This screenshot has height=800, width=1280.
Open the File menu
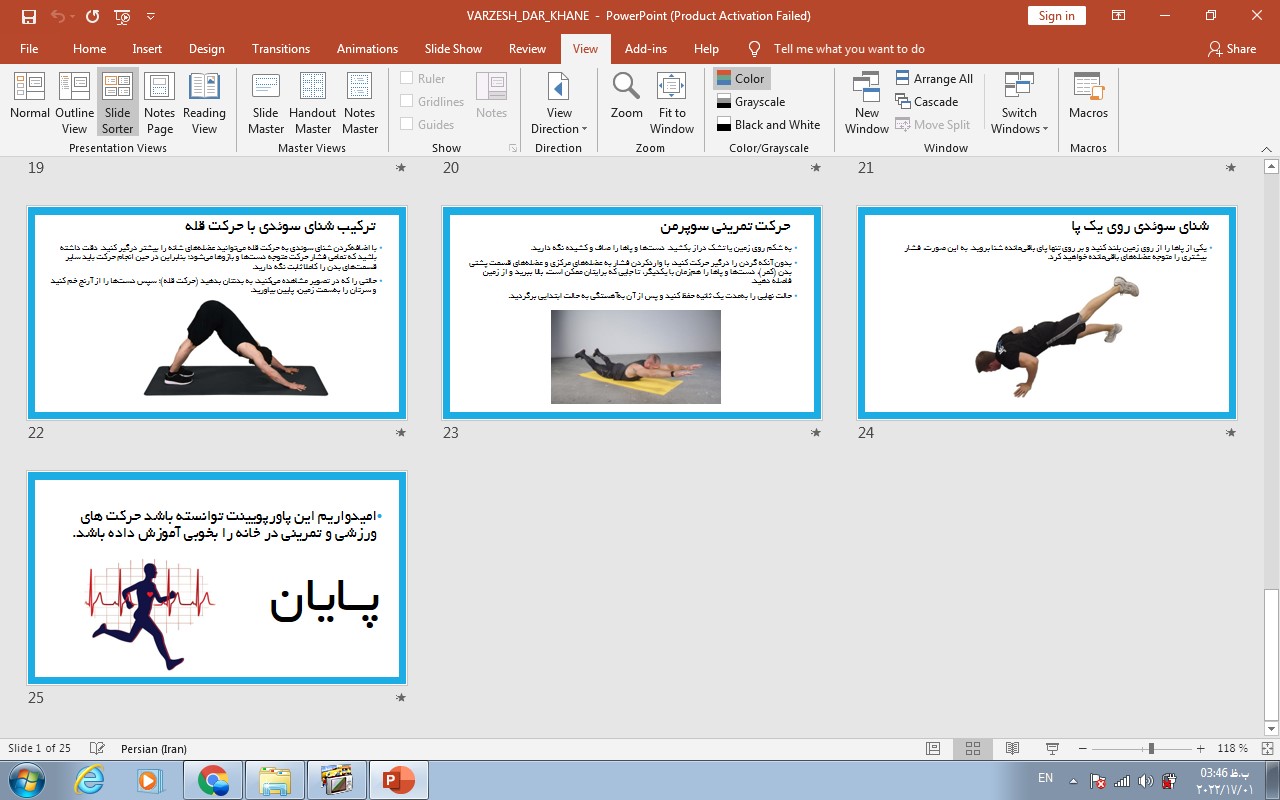click(x=29, y=48)
